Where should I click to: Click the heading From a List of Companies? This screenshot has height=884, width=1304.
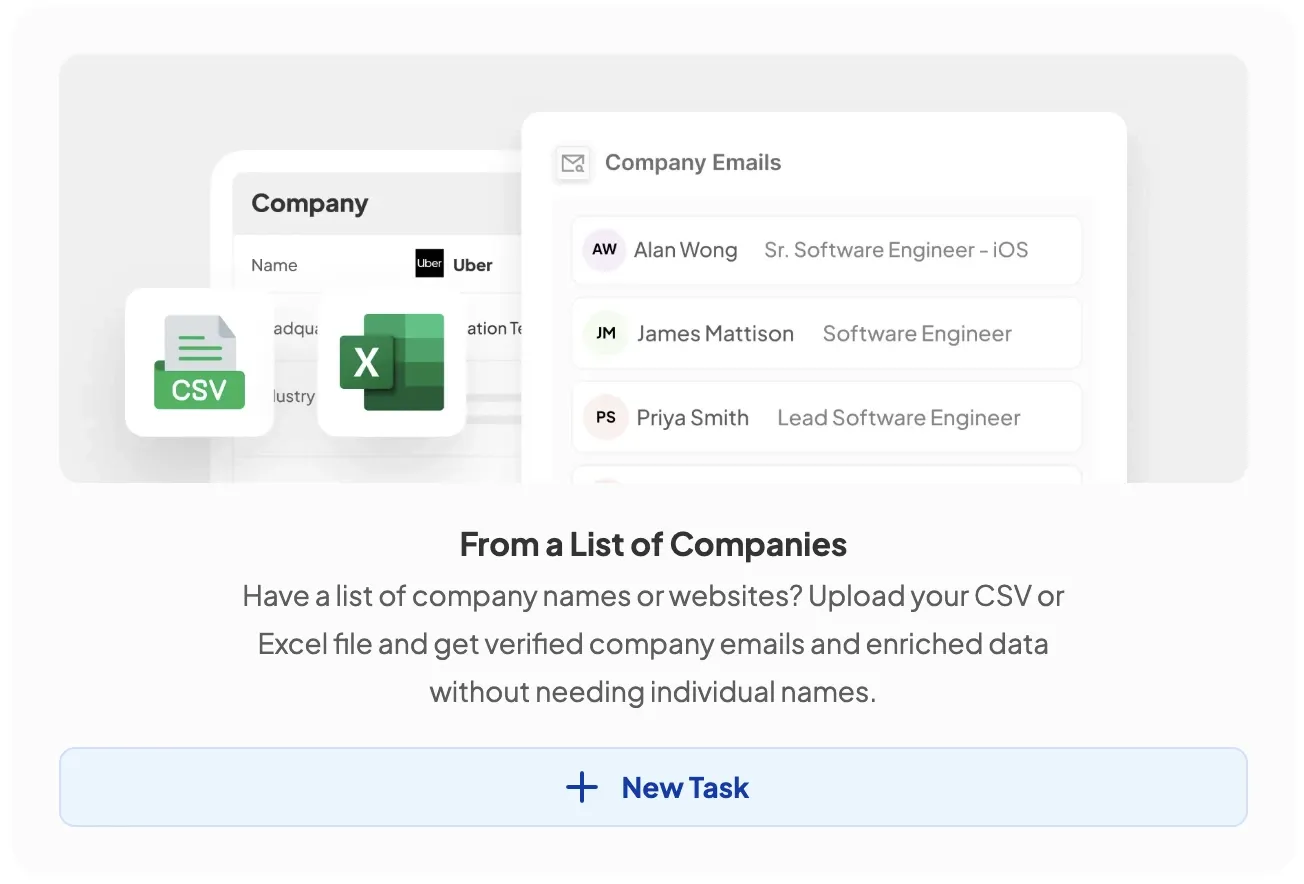[652, 544]
